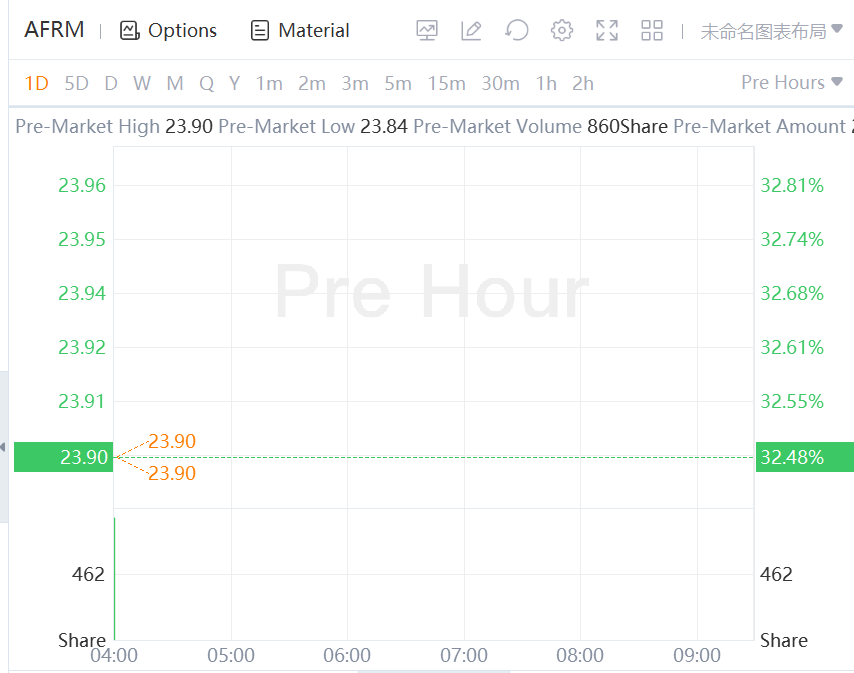The height and width of the screenshot is (673, 854).
Task: Select the 1h interval tab
Action: [546, 83]
